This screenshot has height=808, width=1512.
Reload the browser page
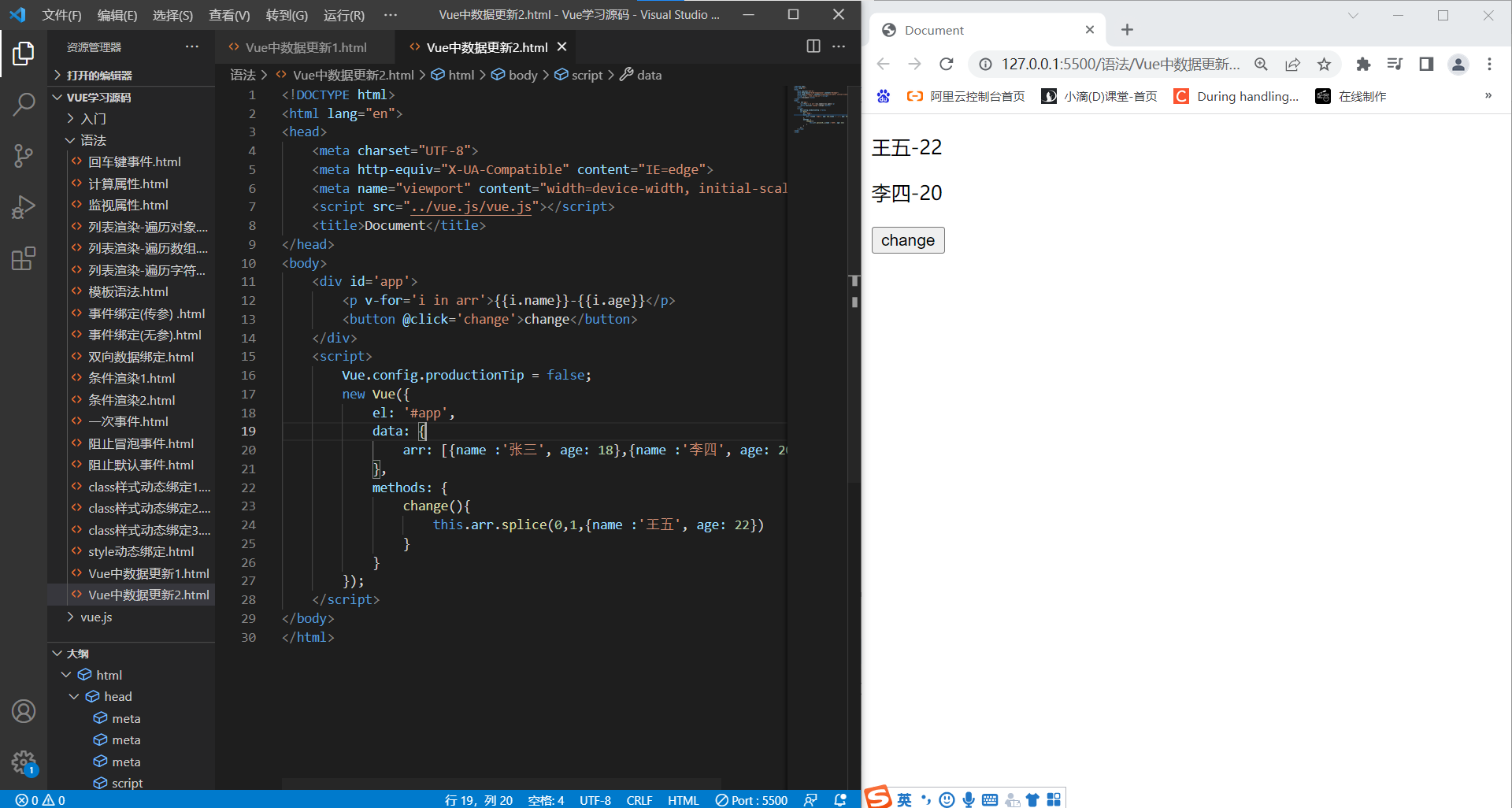(947, 65)
